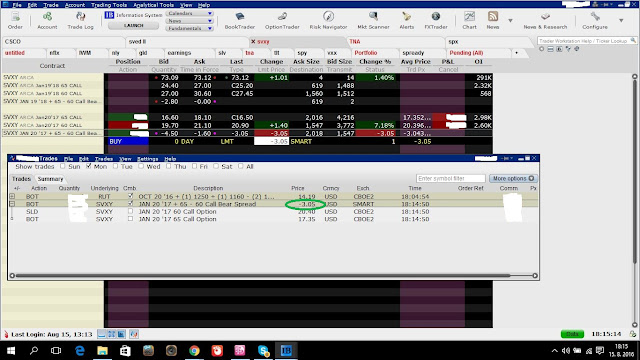
Task: Uncheck the Mon trades checkbox
Action: (x=89, y=166)
